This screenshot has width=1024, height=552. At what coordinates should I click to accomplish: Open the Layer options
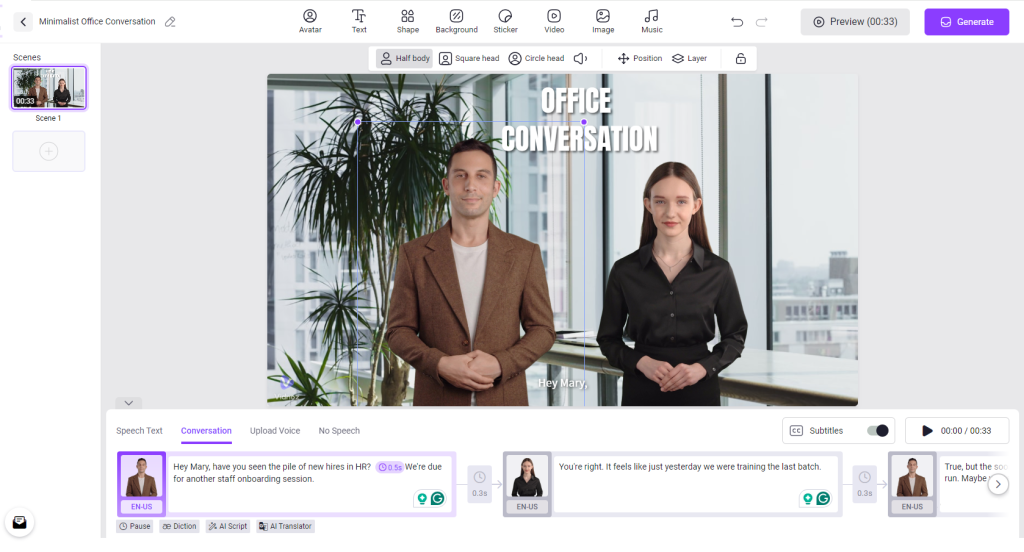[x=689, y=59]
